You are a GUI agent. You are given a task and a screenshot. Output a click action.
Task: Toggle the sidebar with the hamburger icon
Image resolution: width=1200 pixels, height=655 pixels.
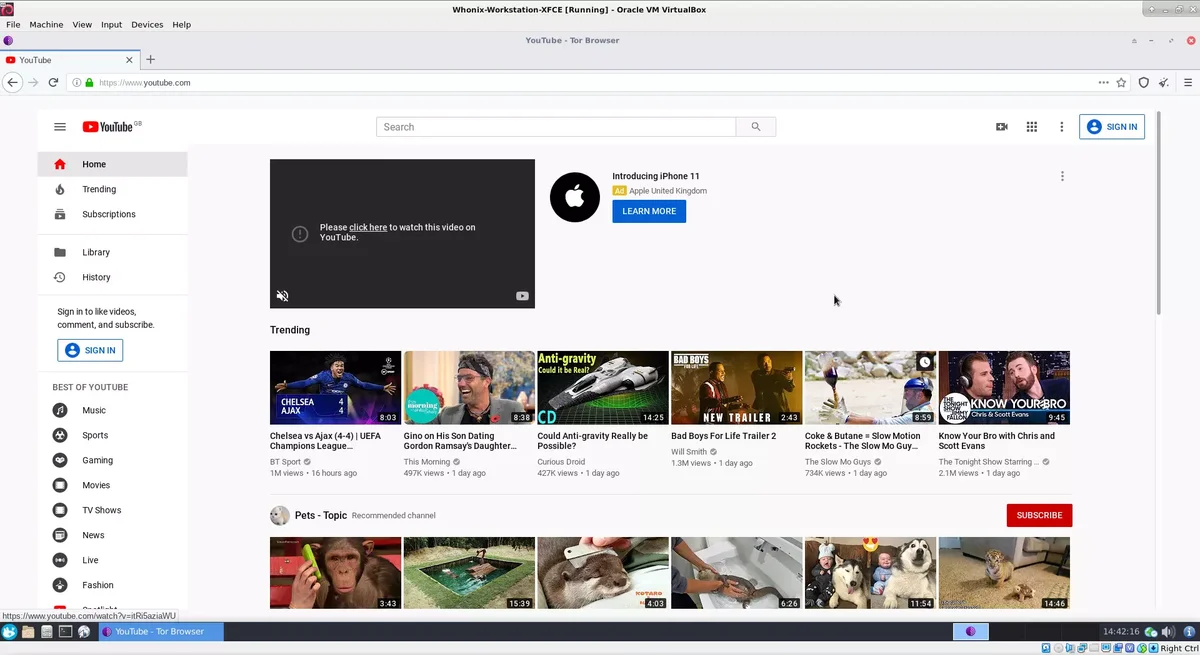pyautogui.click(x=59, y=126)
